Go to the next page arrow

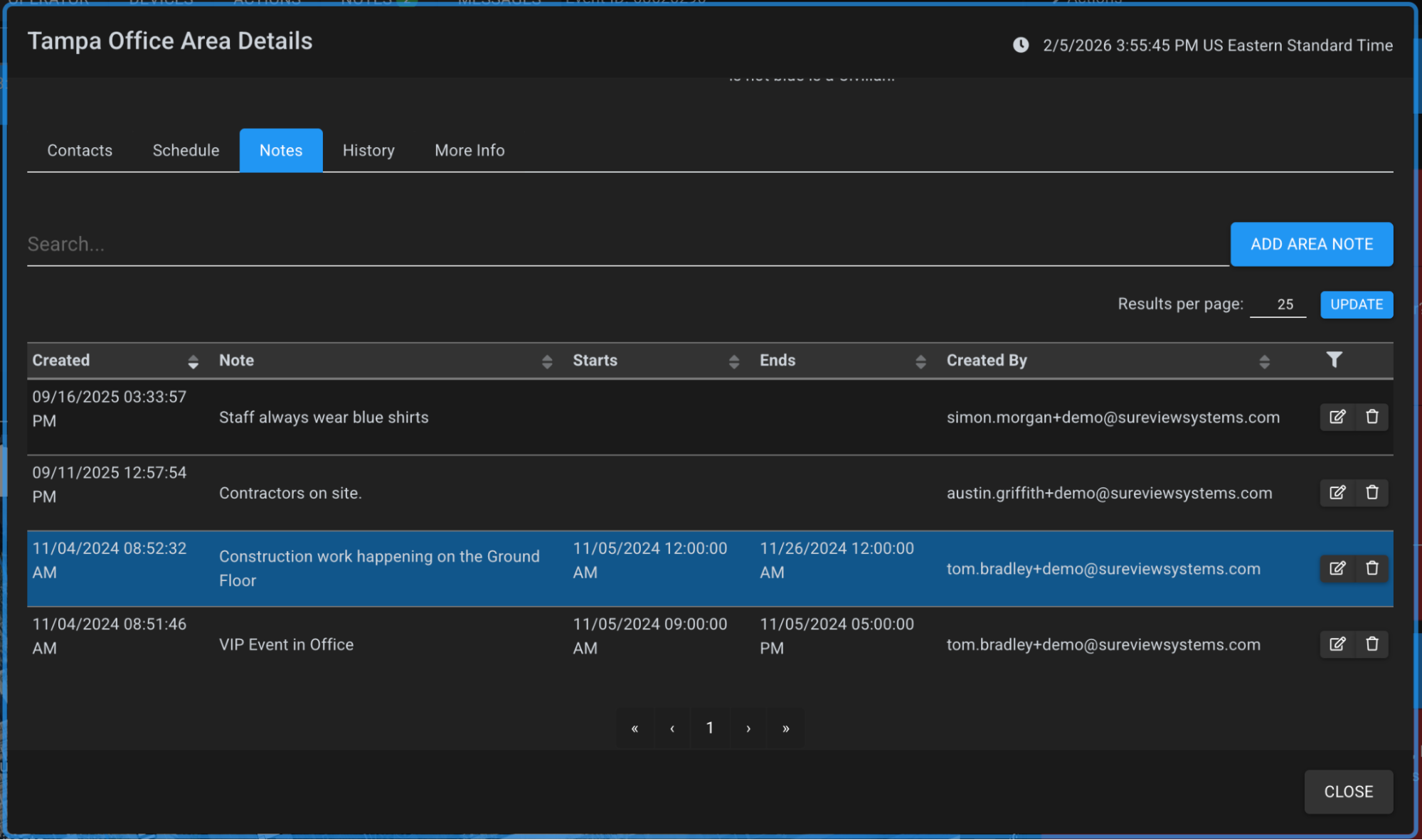pos(748,728)
